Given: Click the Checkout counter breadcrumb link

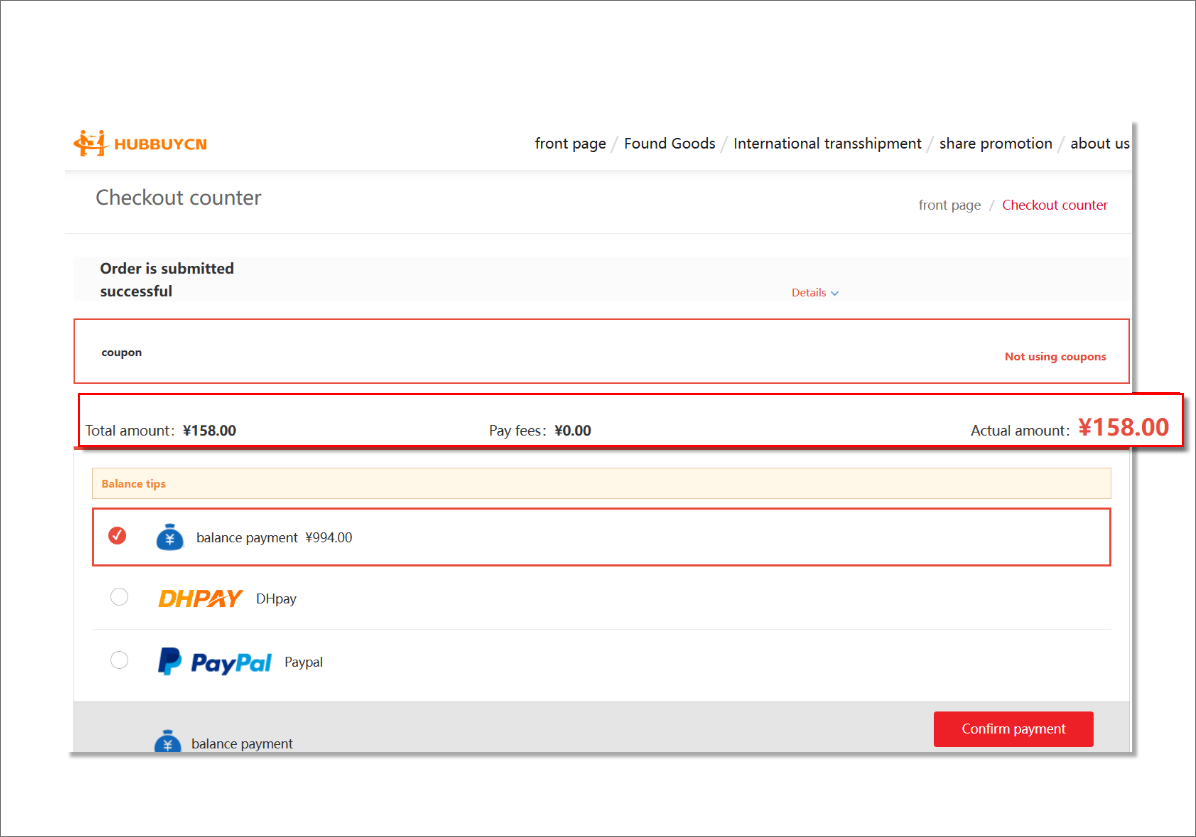Looking at the screenshot, I should tap(1054, 205).
